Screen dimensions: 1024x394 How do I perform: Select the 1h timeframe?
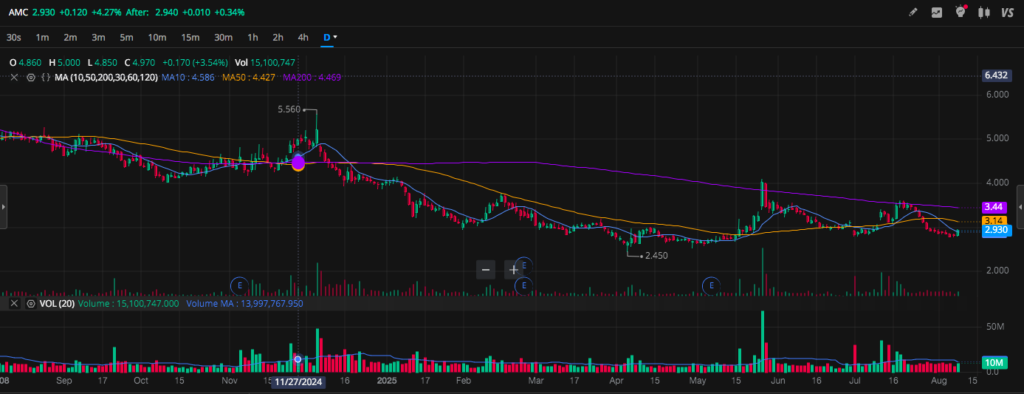(x=253, y=37)
